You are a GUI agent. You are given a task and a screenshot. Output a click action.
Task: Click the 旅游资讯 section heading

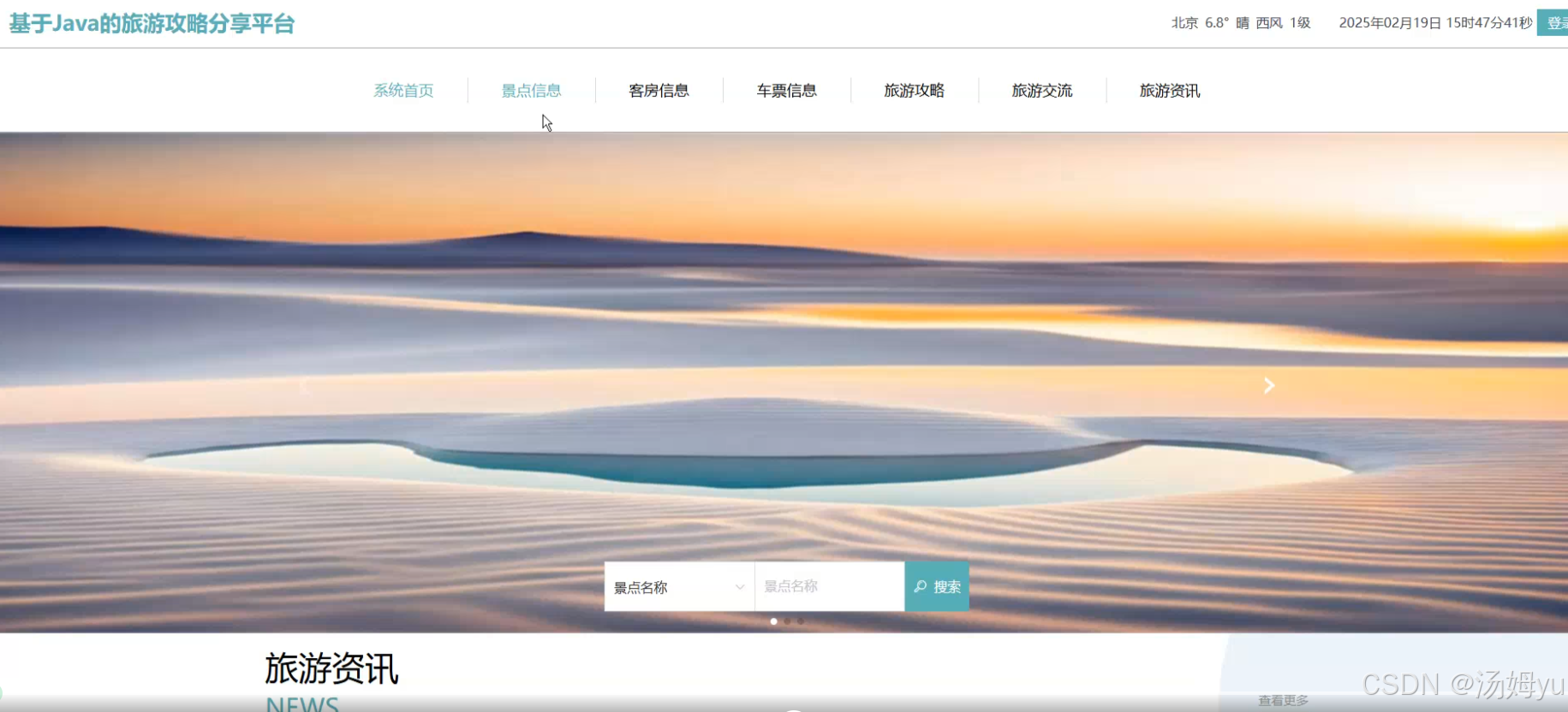pyautogui.click(x=331, y=668)
